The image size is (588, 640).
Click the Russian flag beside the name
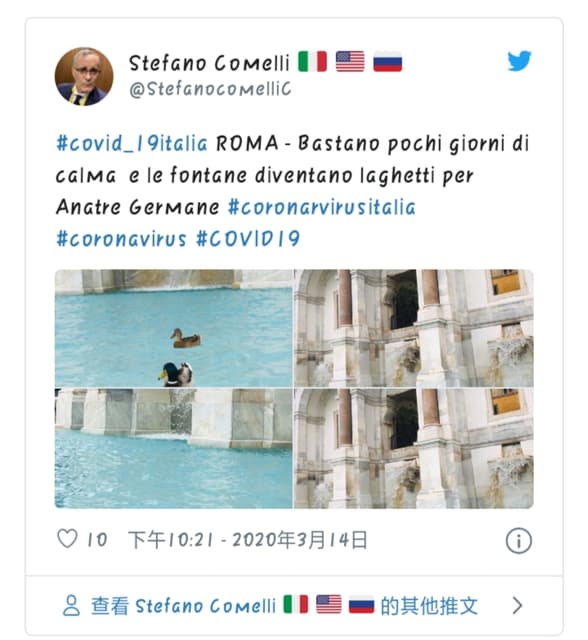(388, 62)
